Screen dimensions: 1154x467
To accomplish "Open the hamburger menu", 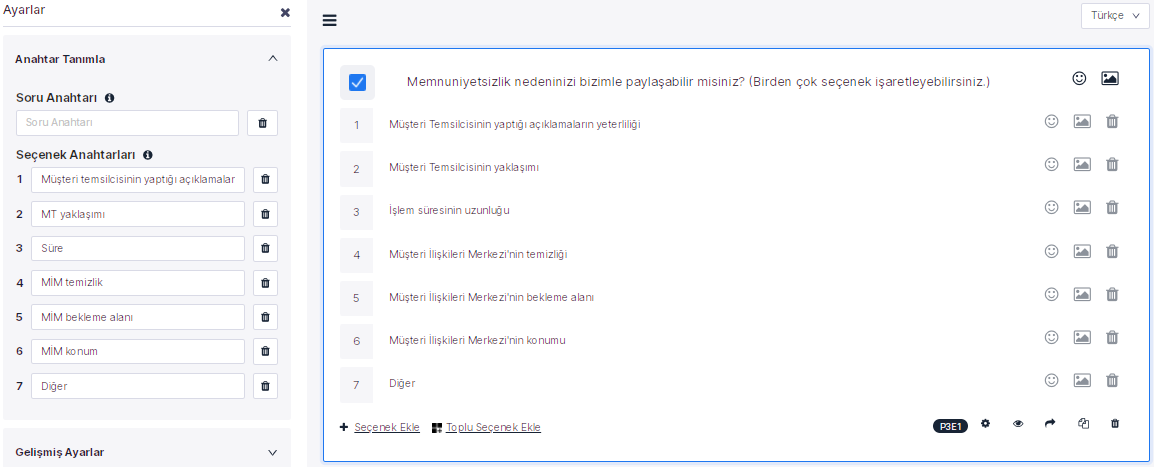I will pos(330,20).
